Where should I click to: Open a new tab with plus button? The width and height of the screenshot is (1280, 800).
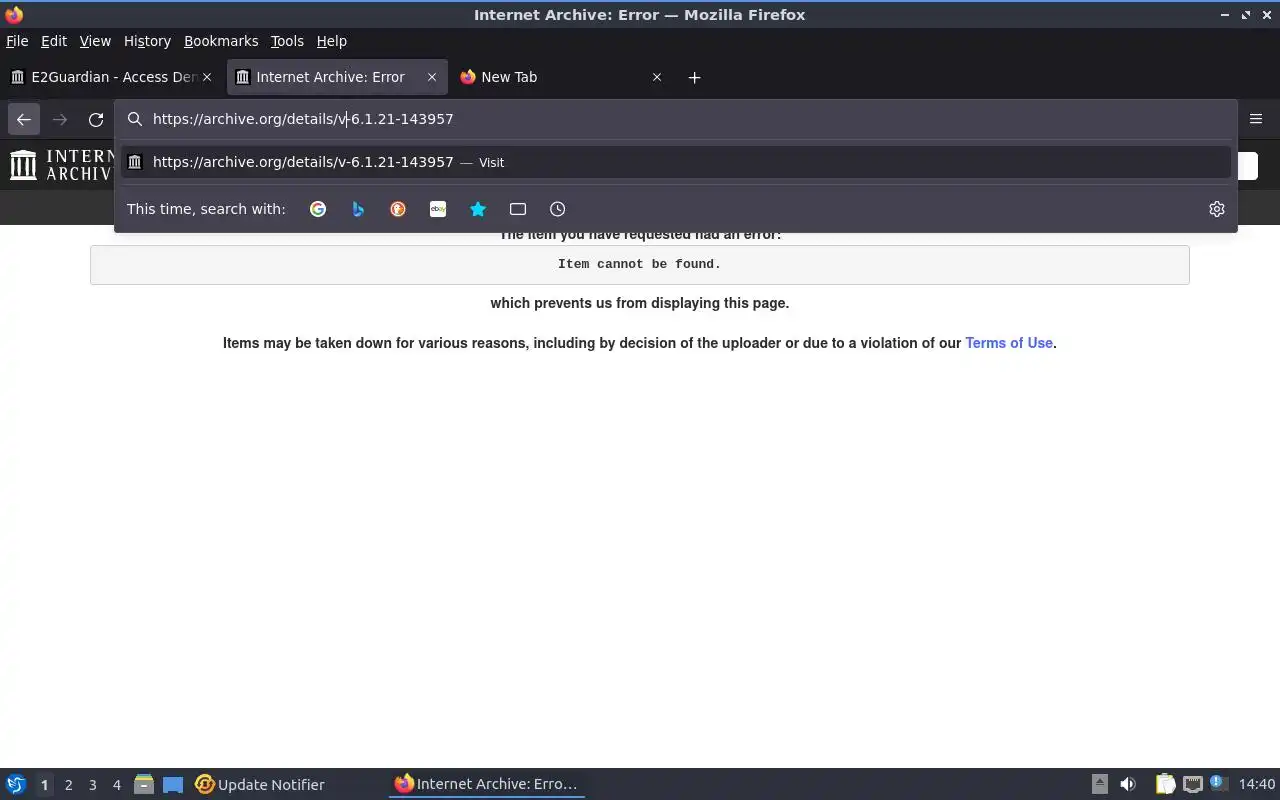click(x=694, y=77)
